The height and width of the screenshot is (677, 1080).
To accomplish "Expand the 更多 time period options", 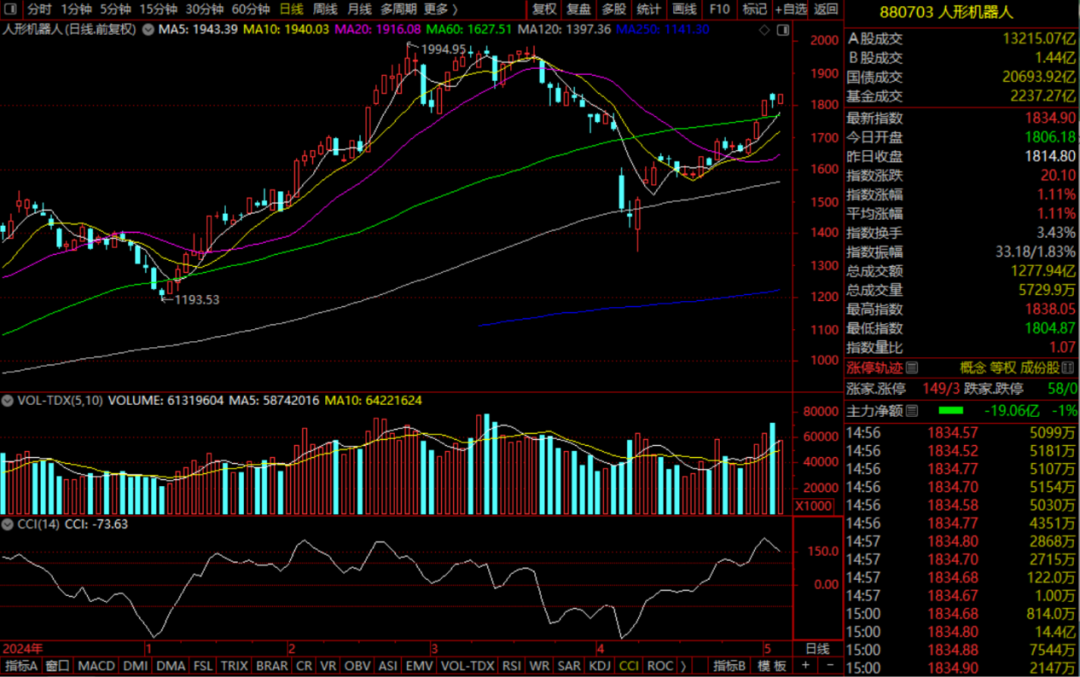I will point(439,9).
